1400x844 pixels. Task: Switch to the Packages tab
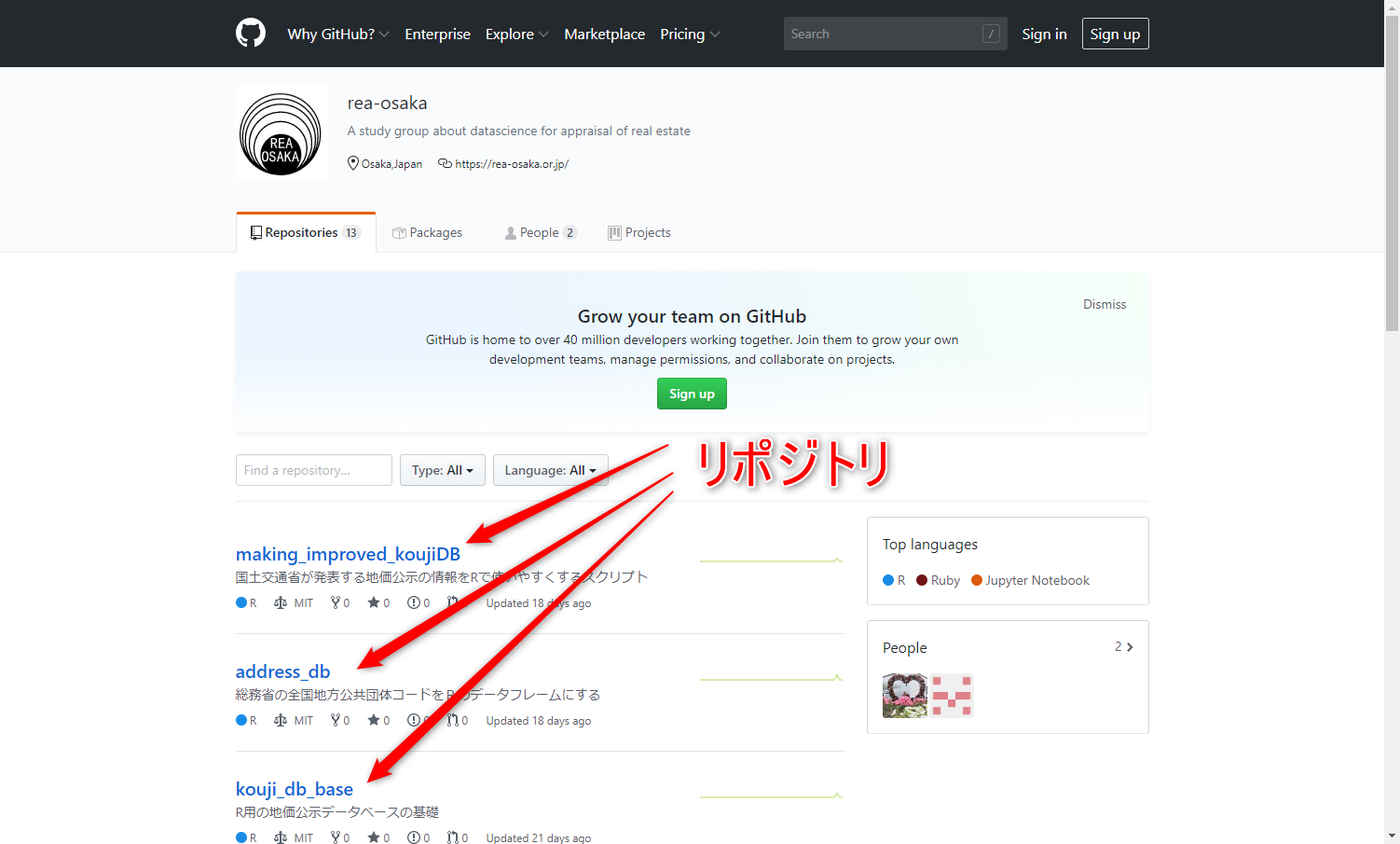427,231
